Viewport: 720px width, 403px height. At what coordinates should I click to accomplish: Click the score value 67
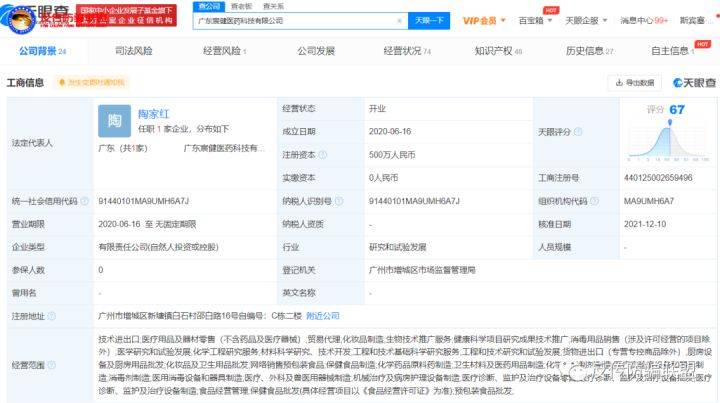[x=676, y=110]
